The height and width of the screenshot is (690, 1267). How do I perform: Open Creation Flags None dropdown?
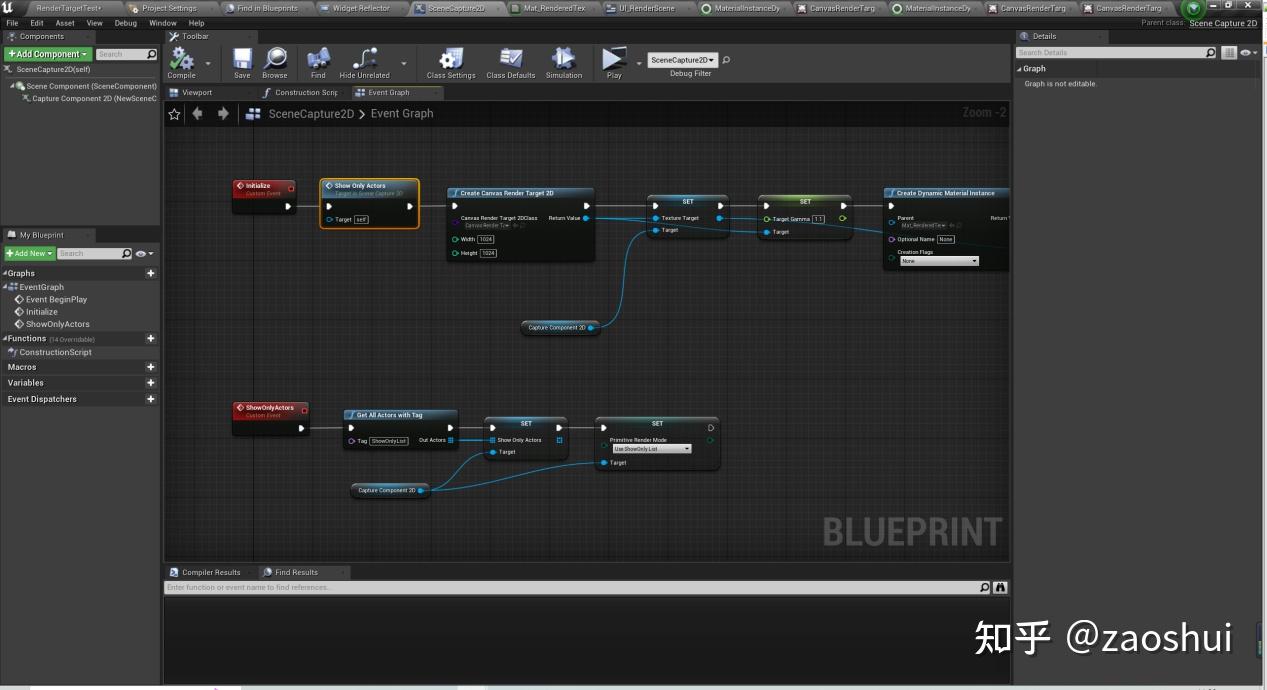[939, 261]
